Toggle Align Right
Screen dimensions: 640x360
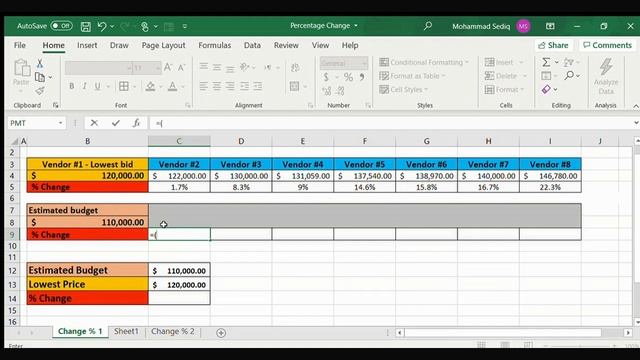pyautogui.click(x=230, y=86)
